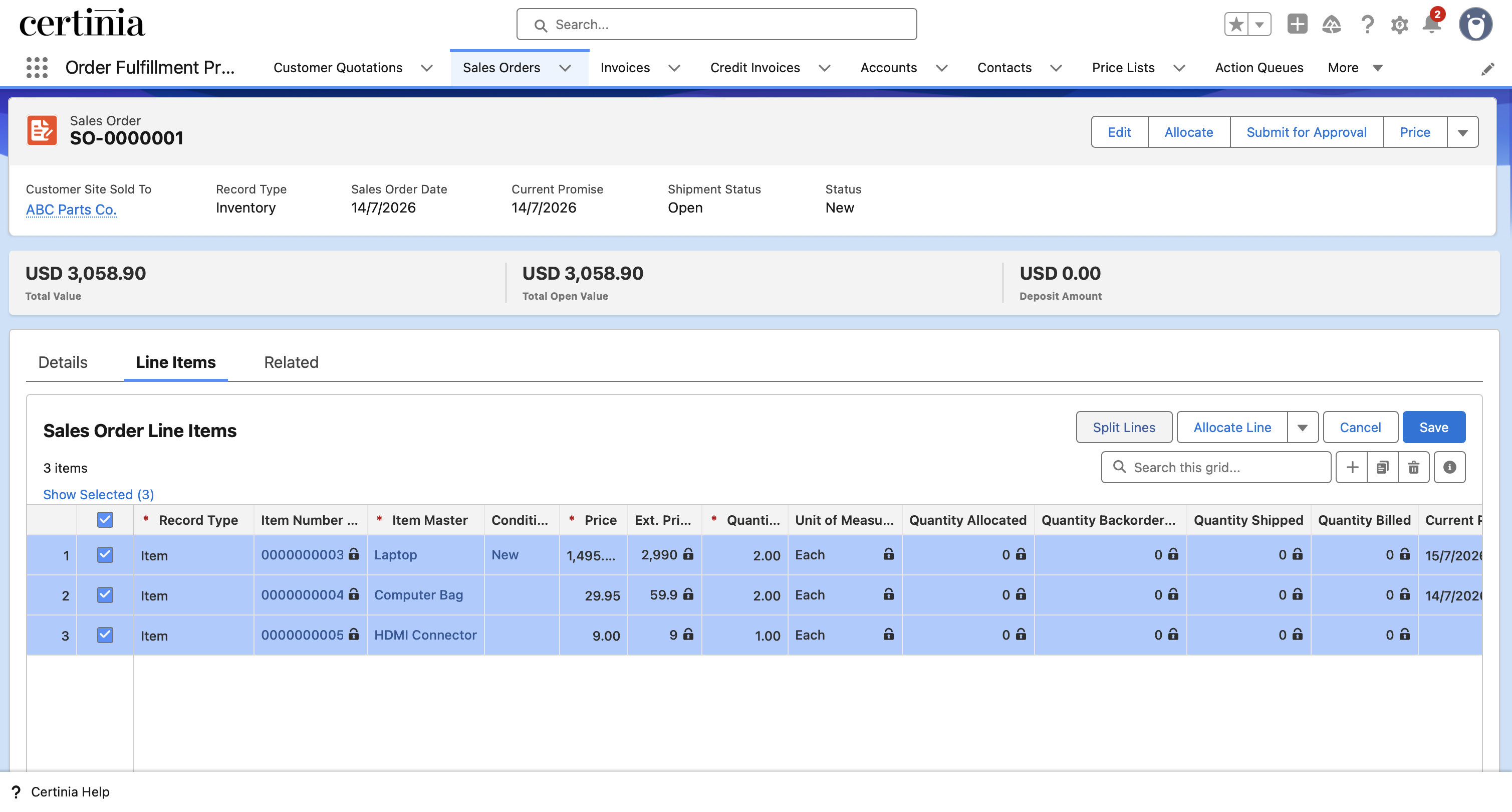1512x812 pixels.
Task: Click the magnifier icon in global search
Action: [541, 25]
